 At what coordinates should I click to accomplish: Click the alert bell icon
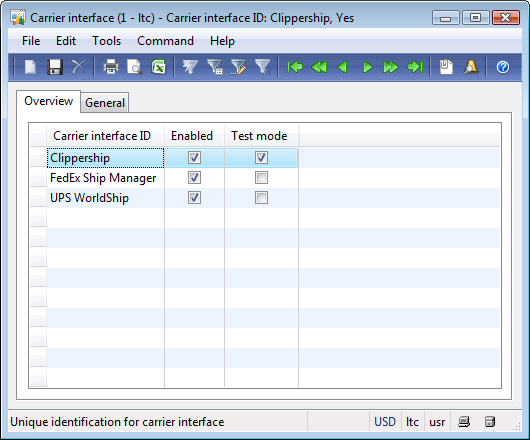pos(471,67)
